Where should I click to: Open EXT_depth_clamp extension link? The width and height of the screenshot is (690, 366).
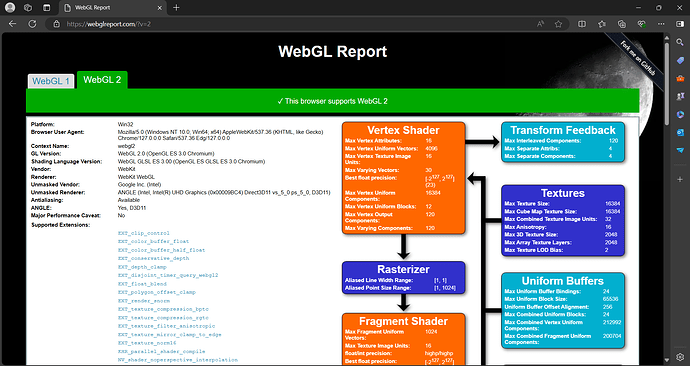click(x=142, y=267)
